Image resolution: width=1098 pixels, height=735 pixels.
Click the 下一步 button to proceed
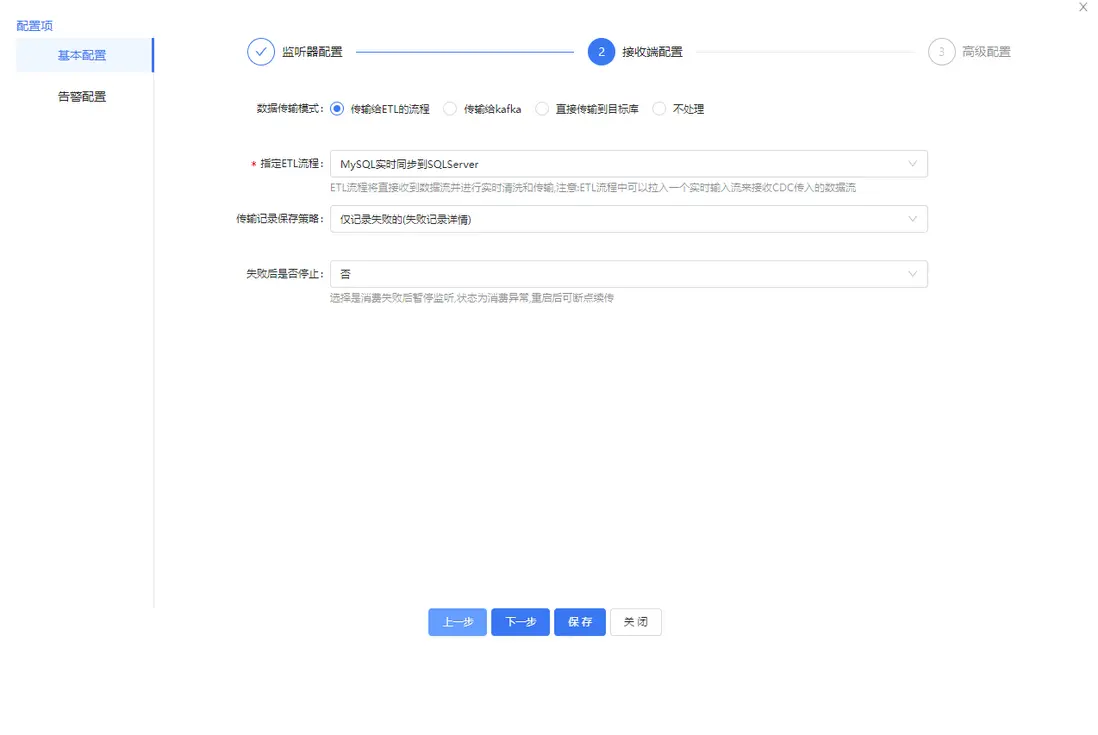click(520, 621)
